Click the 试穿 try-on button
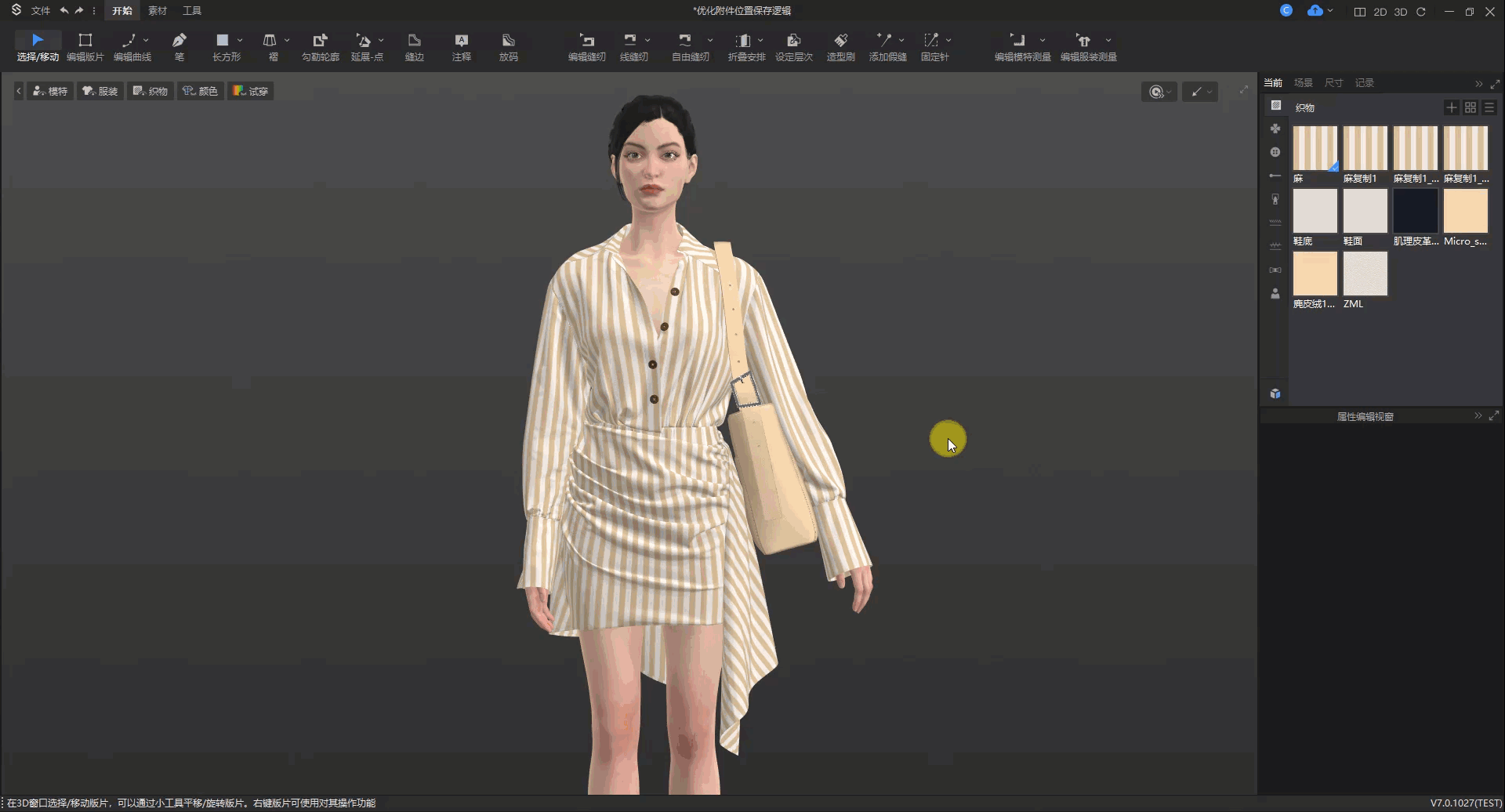Viewport: 1505px width, 812px height. pos(251,92)
